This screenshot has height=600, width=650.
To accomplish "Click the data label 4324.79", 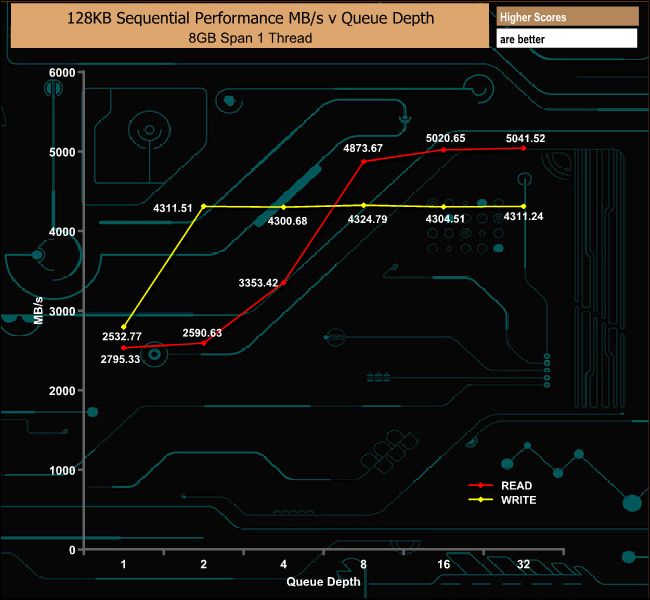I will point(367,219).
